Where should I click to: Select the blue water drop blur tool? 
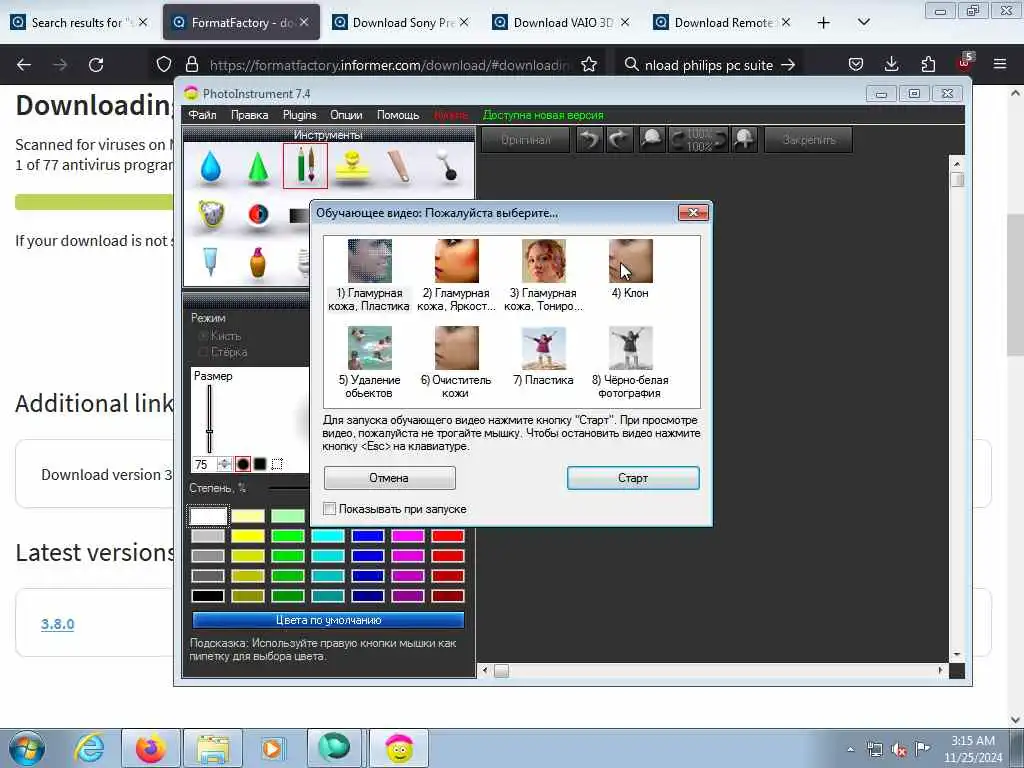(x=210, y=166)
